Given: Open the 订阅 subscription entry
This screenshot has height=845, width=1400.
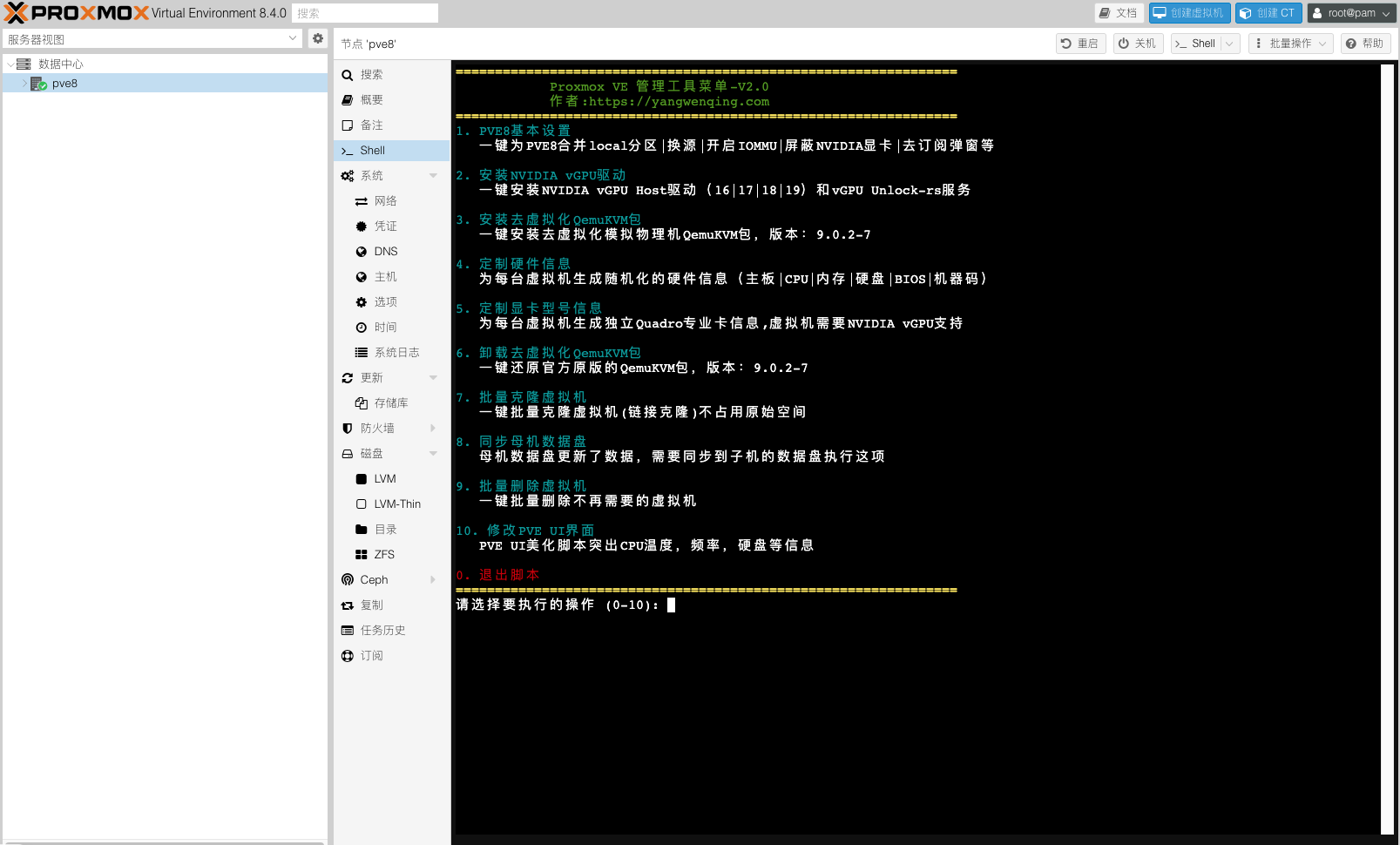Looking at the screenshot, I should pyautogui.click(x=371, y=656).
